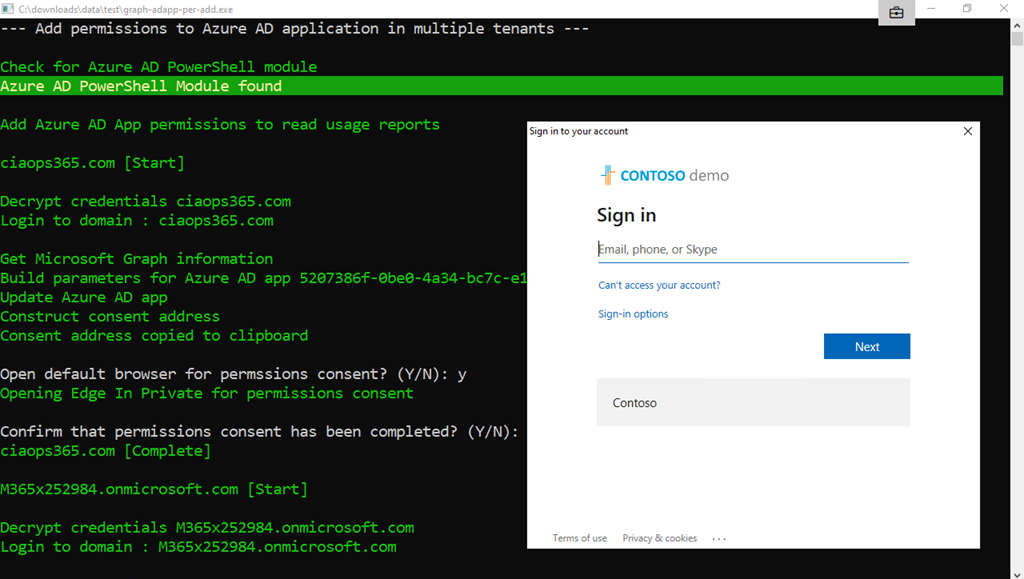Click the briefcase icon in title bar
Screen dimensions: 1024x579
pos(895,12)
